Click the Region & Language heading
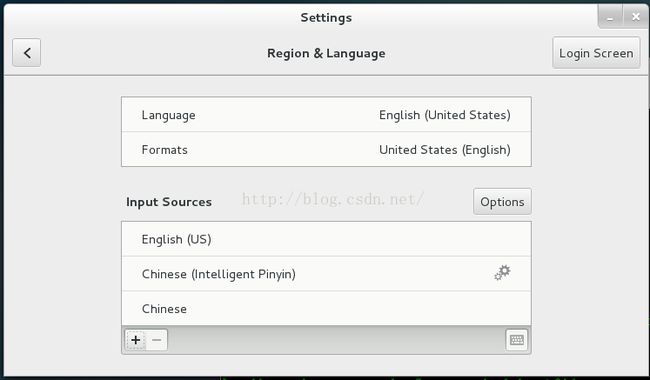 (x=326, y=53)
